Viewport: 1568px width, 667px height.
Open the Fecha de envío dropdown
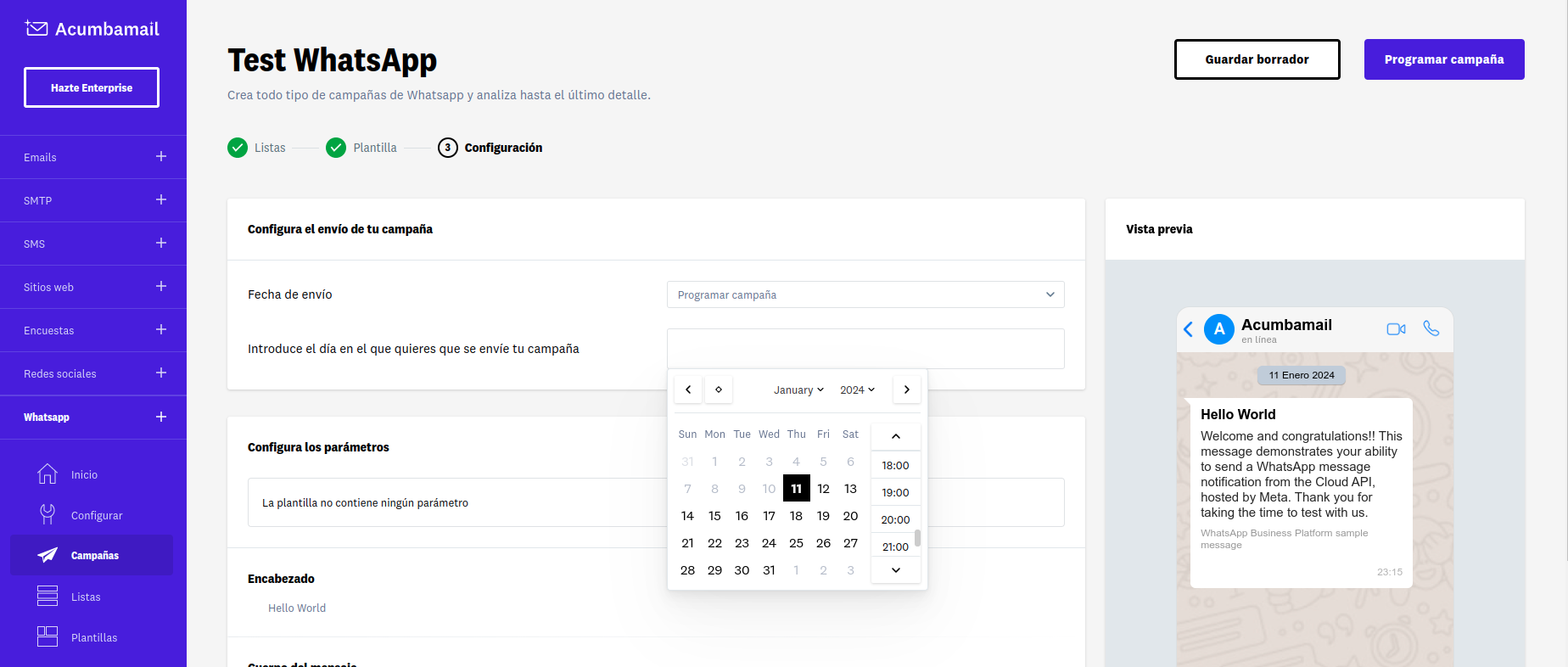coord(865,294)
